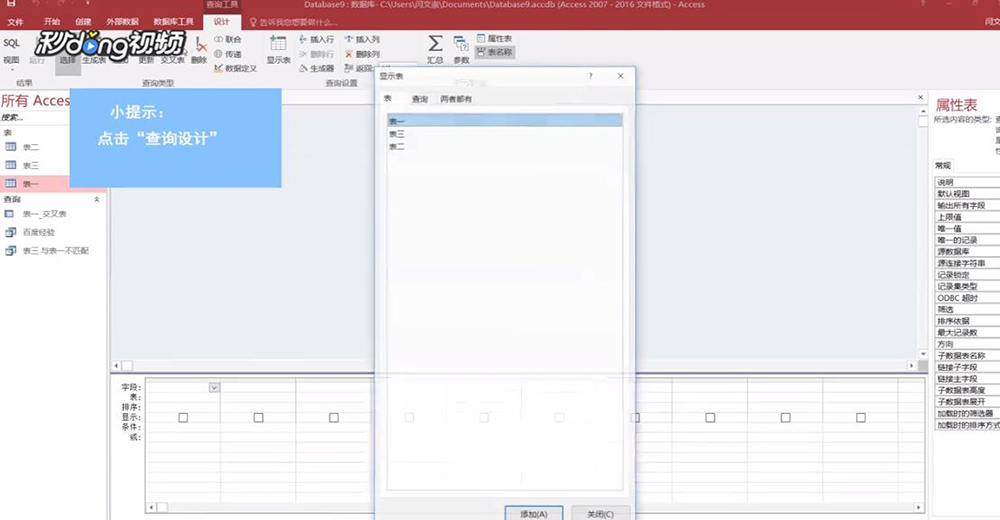Screen dimensions: 1000x520
Task: Switch to the 开始 (Home) ribbon tab
Action: [x=52, y=22]
